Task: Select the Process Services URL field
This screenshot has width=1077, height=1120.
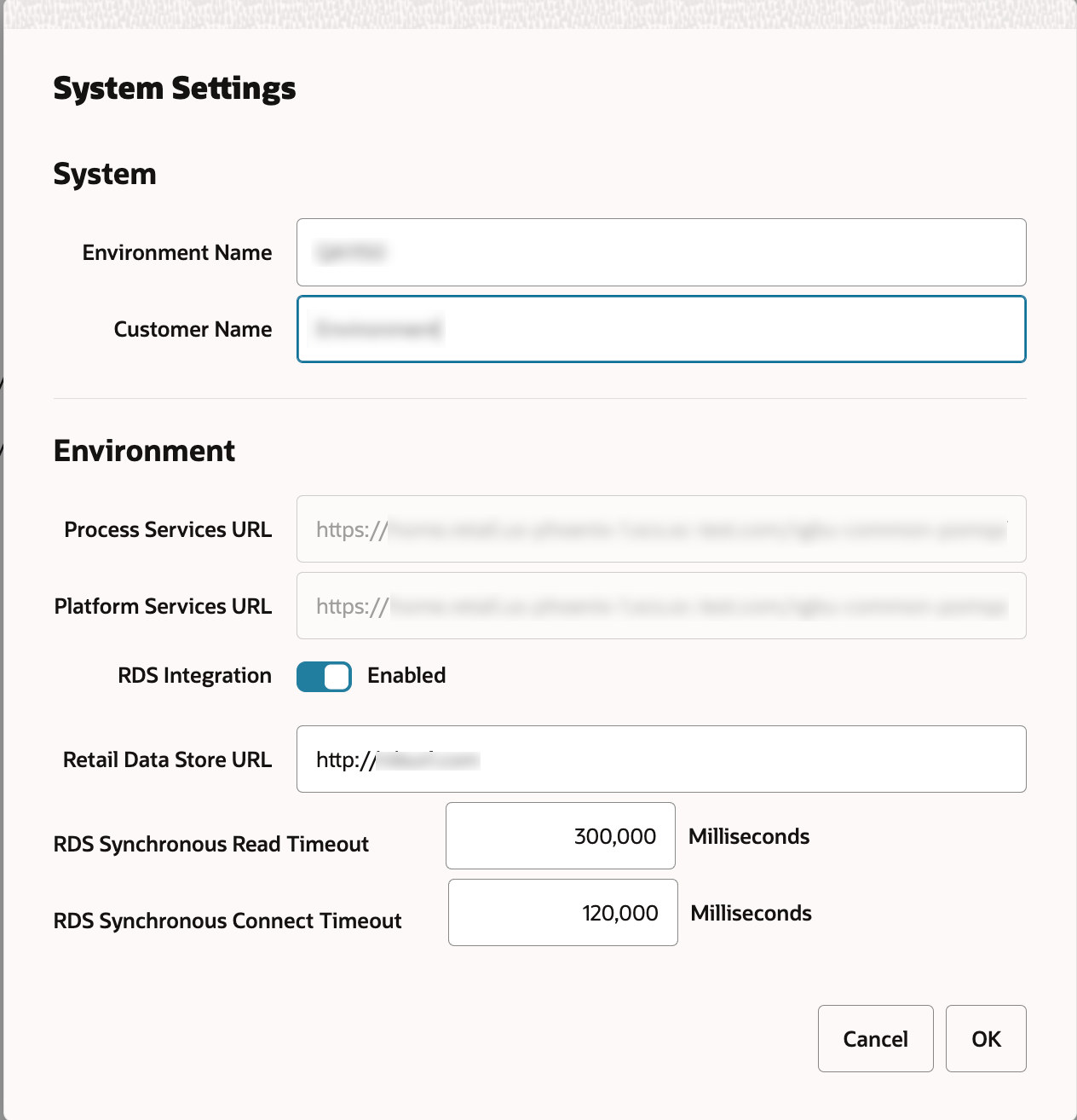Action: click(661, 529)
